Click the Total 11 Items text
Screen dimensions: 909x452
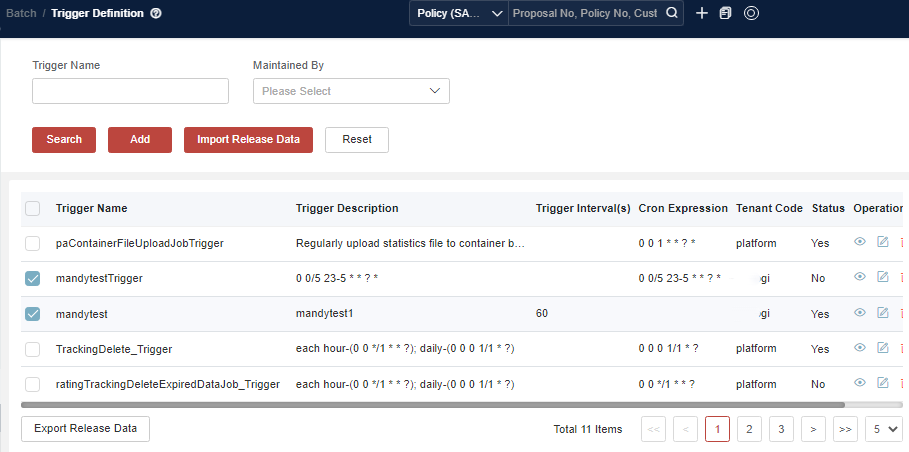(588, 429)
